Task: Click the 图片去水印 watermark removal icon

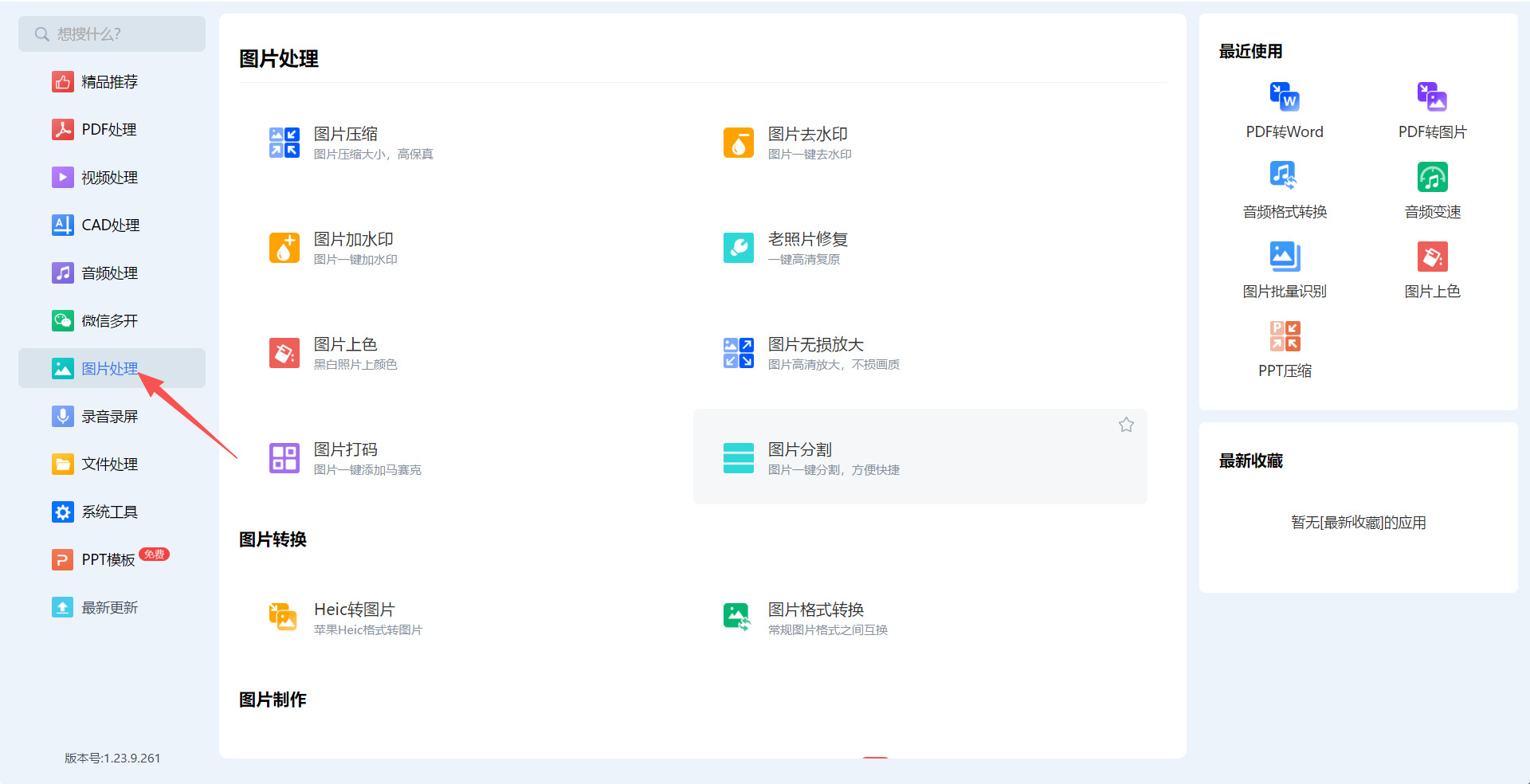Action: coord(738,143)
